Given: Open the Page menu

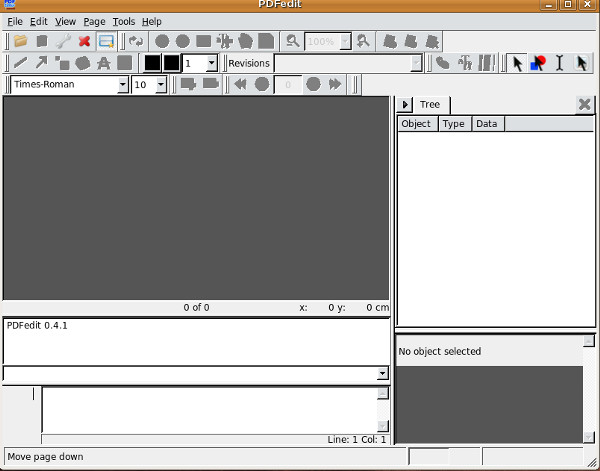Looking at the screenshot, I should (95, 21).
